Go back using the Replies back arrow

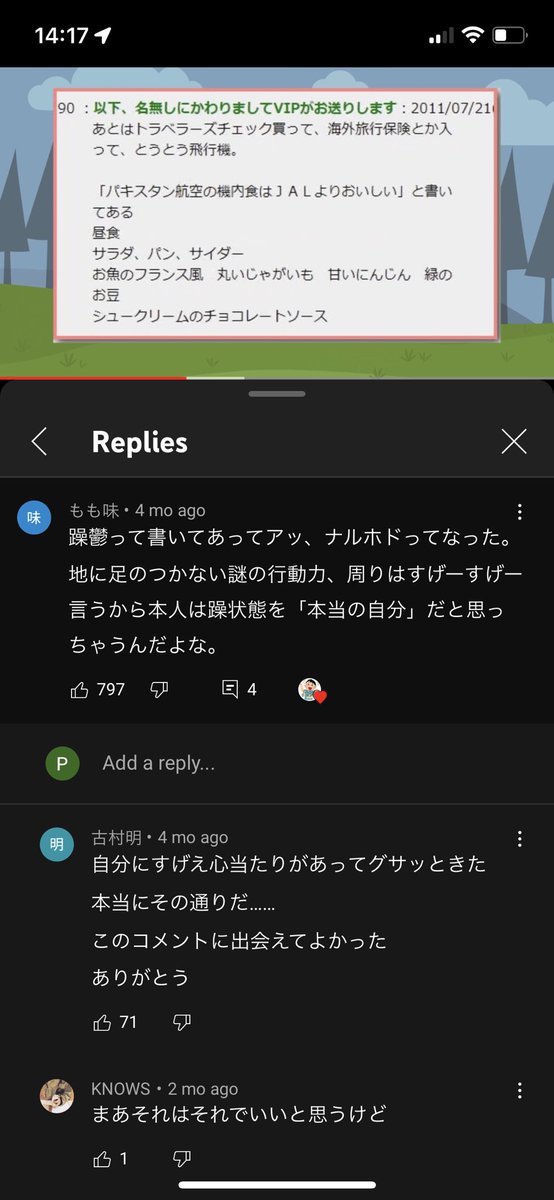39,441
